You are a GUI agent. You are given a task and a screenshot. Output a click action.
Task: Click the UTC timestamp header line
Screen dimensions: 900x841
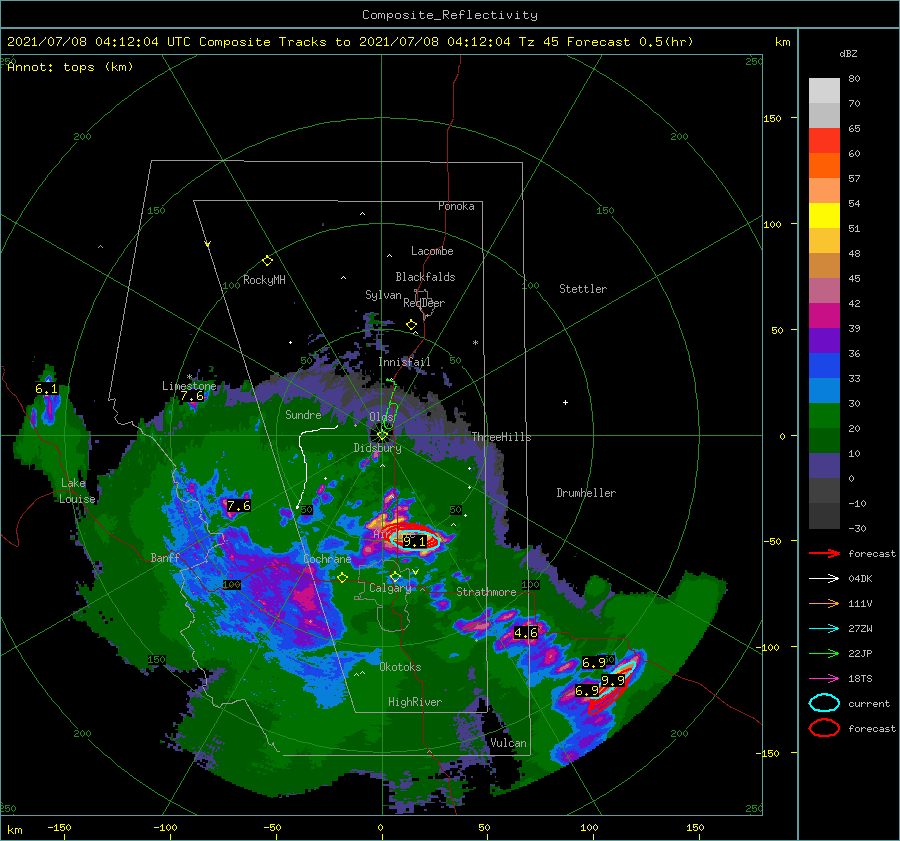pyautogui.click(x=350, y=42)
